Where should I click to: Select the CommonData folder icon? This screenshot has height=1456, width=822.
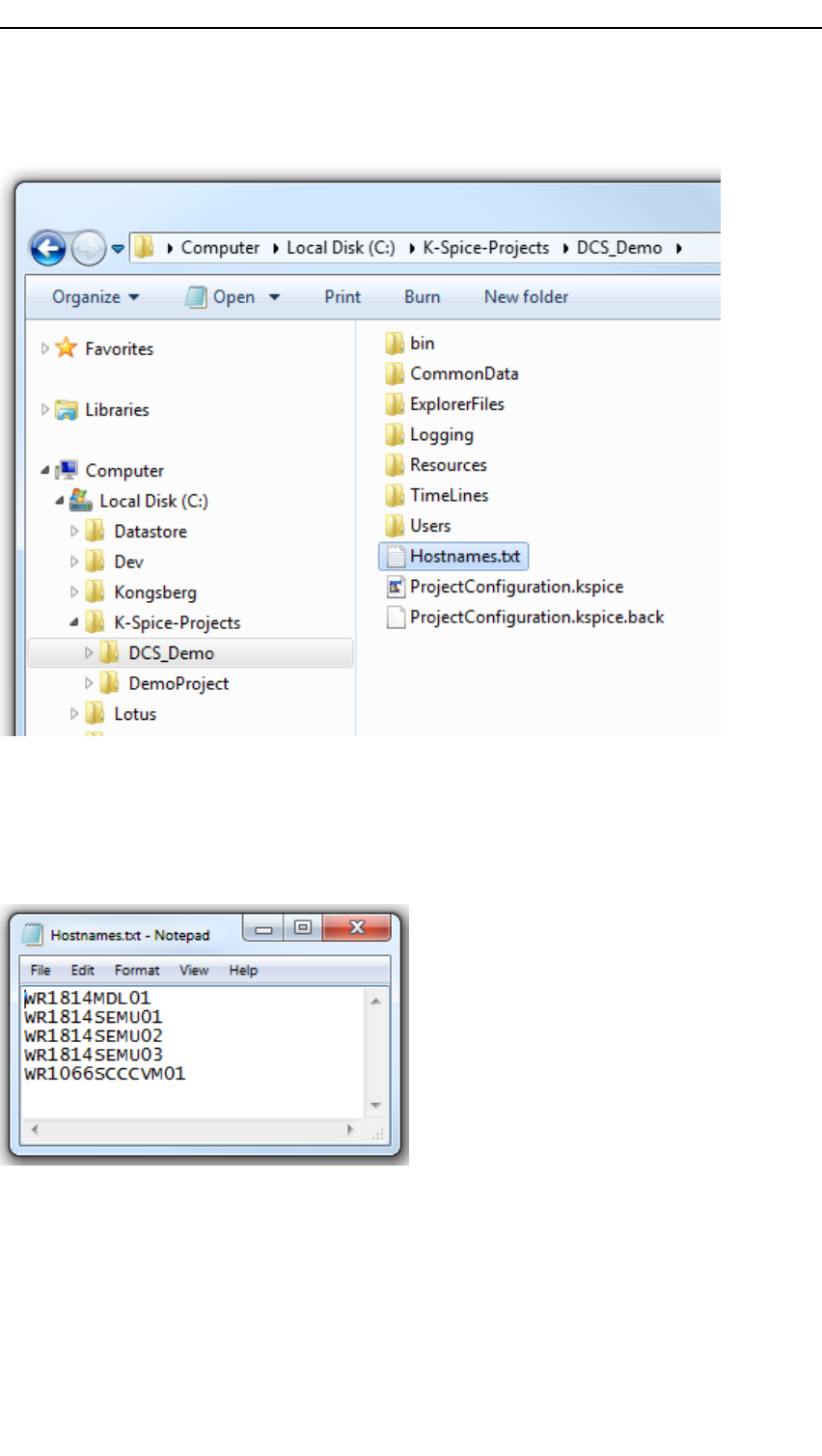395,373
